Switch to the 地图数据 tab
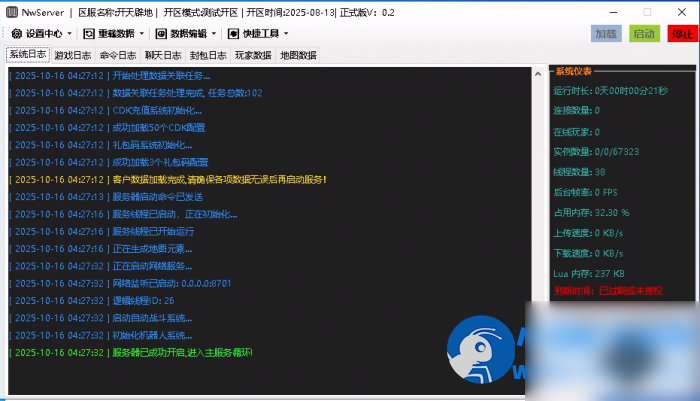This screenshot has height=401, width=700. pos(298,55)
